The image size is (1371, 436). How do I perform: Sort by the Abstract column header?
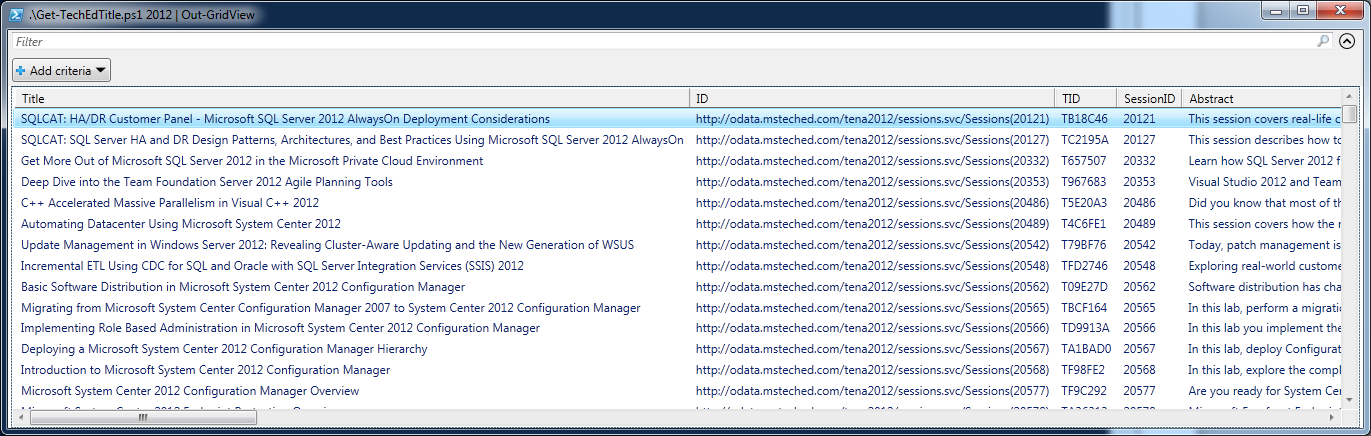(x=1260, y=99)
